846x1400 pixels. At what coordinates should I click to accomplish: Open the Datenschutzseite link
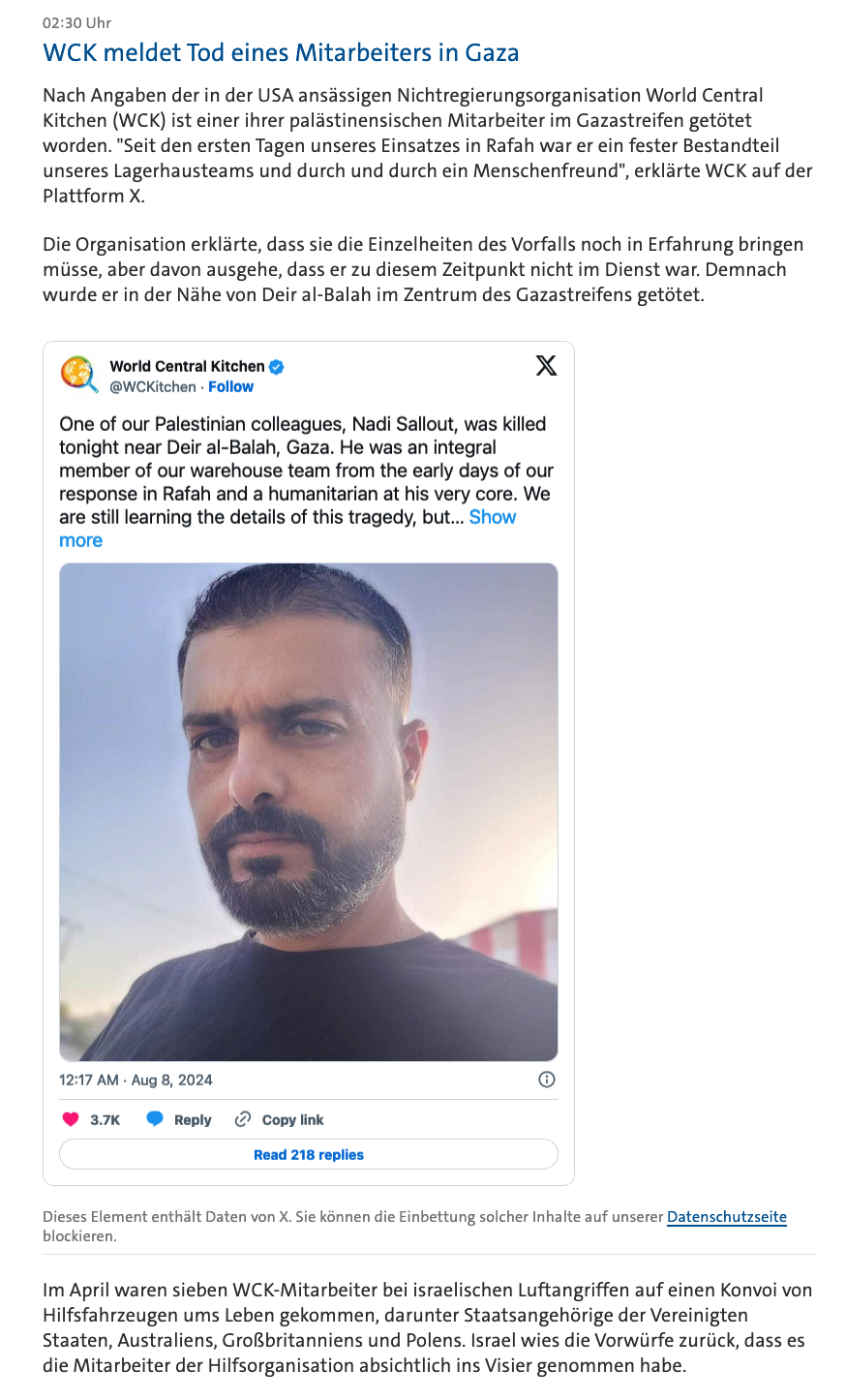[726, 1217]
